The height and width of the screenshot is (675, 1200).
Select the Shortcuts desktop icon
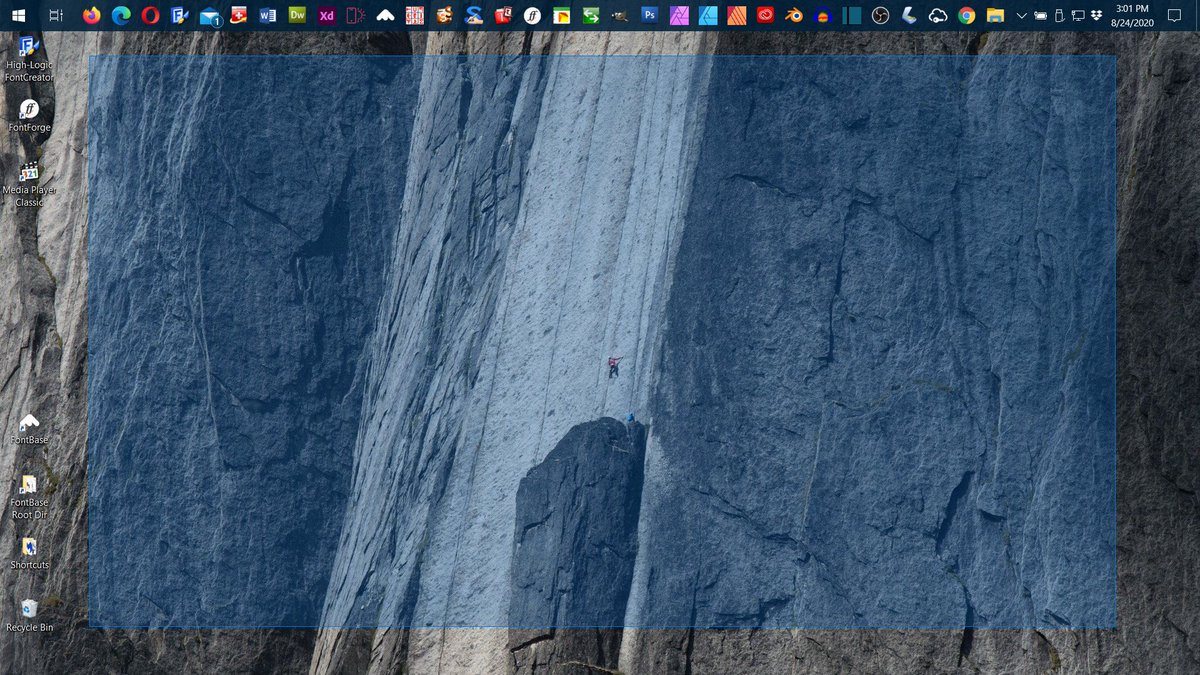29,553
